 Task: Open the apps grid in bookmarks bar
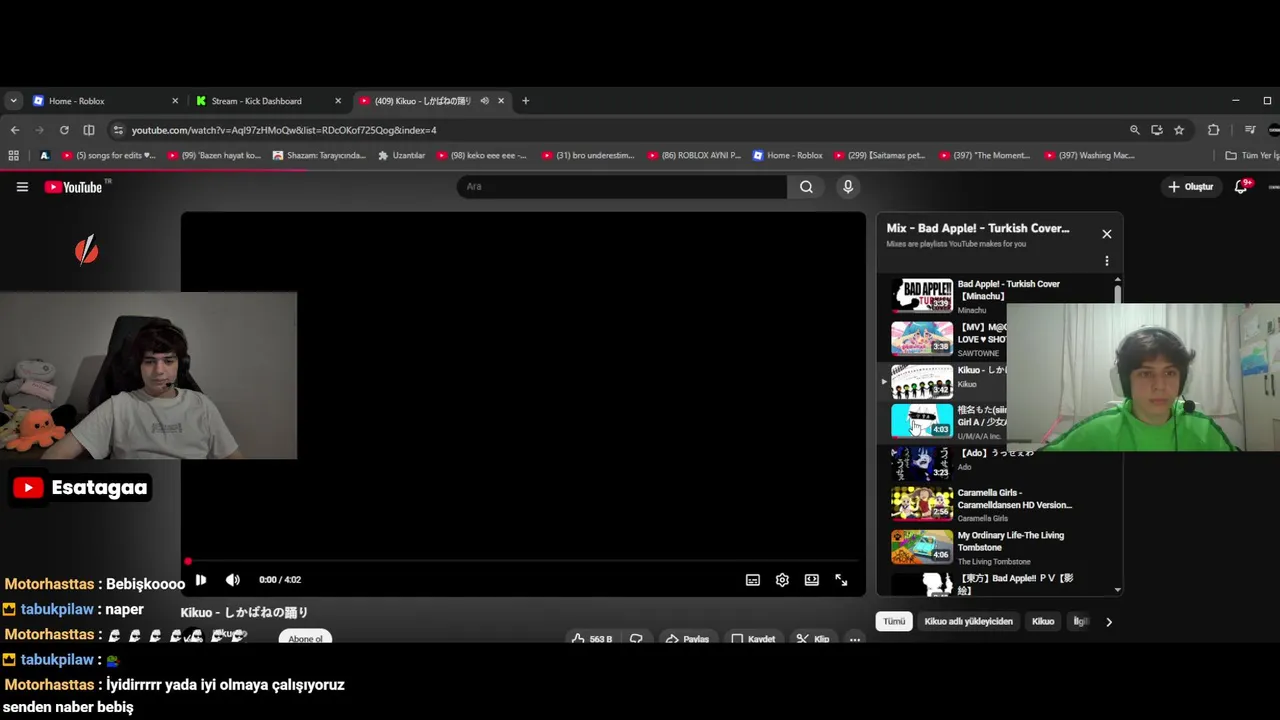pos(13,155)
